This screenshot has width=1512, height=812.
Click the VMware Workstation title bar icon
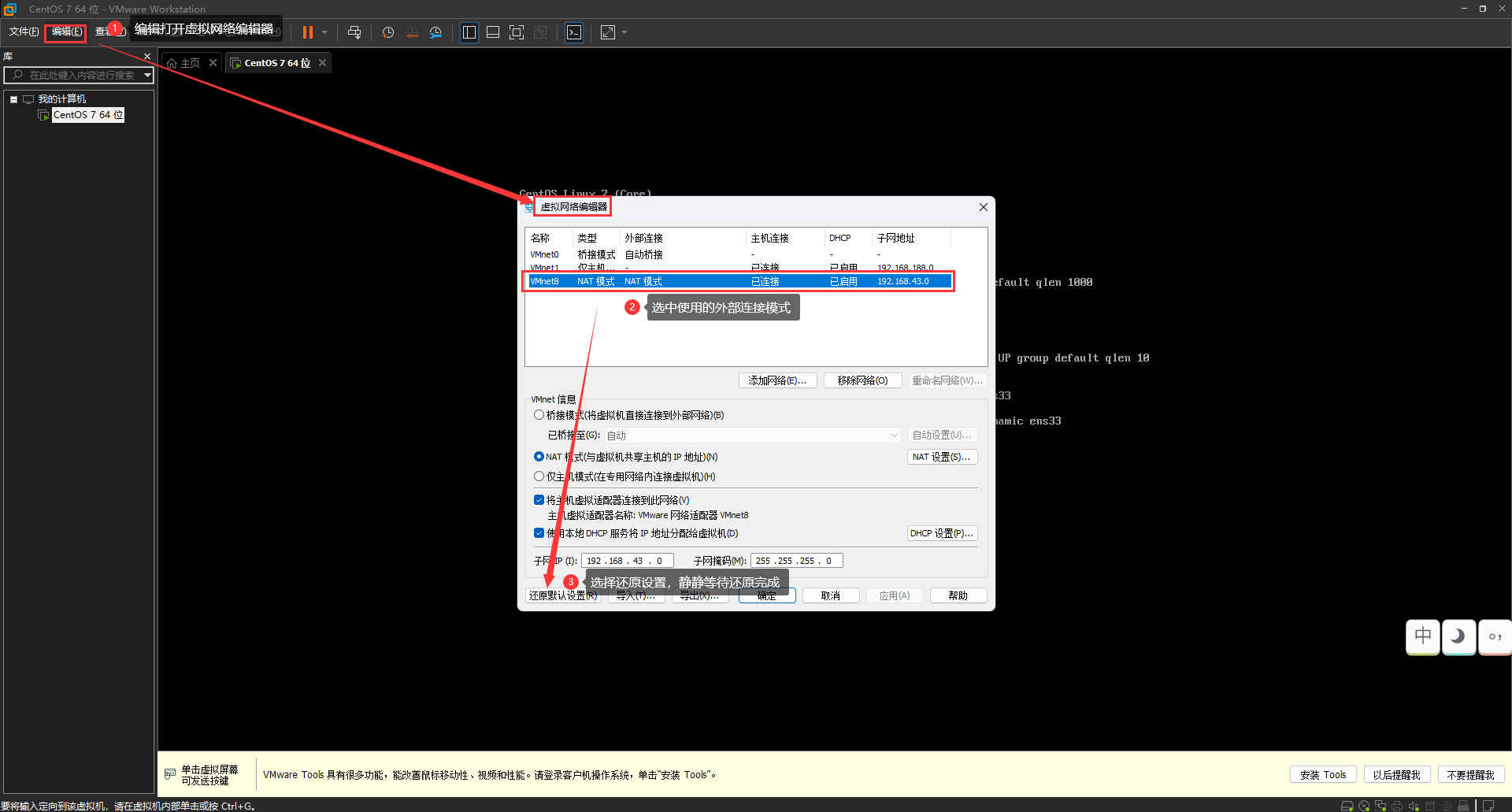coord(10,9)
